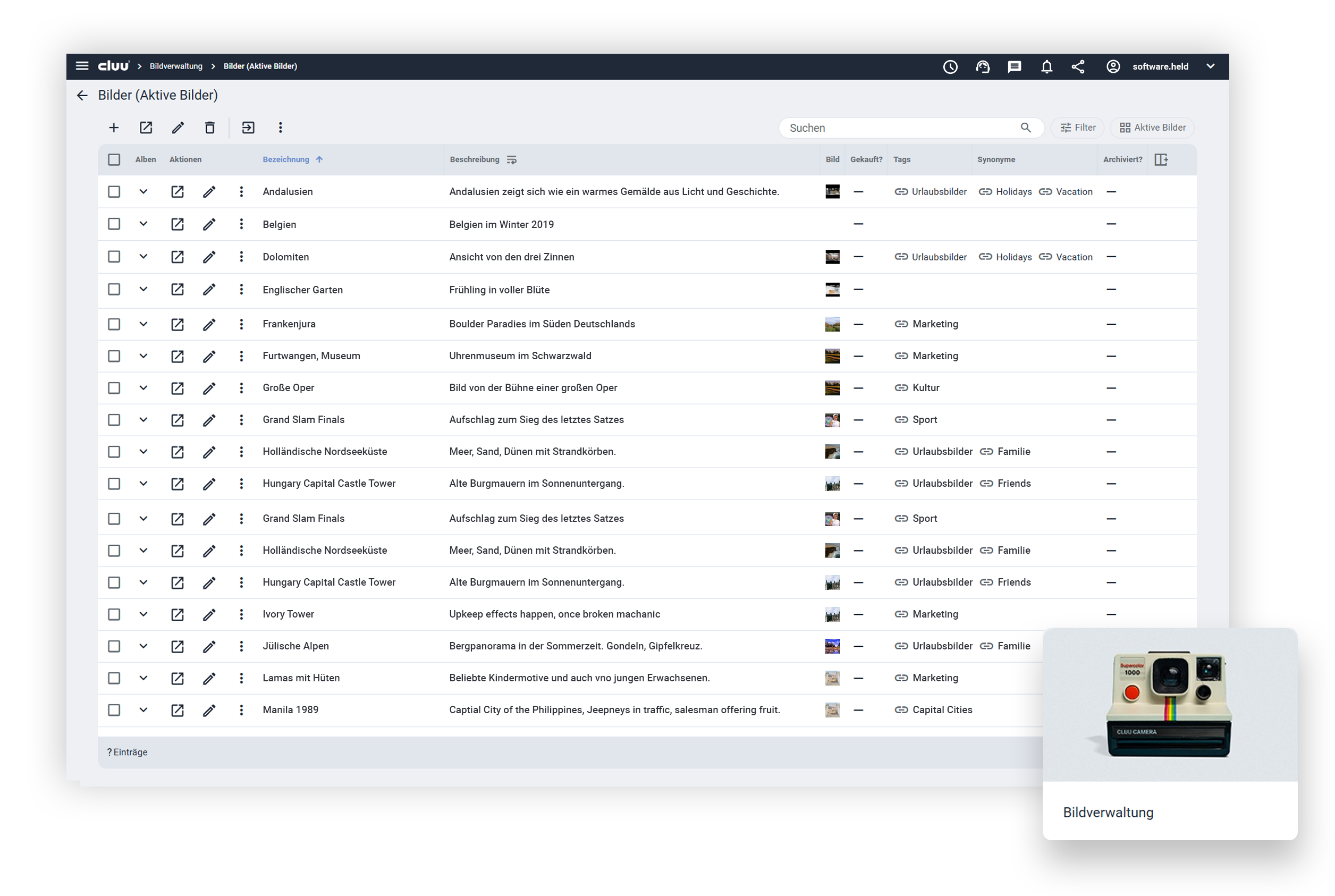Viewport: 1335px width, 896px height.
Task: Tick the Ivory Tower row checkbox
Action: pos(114,614)
